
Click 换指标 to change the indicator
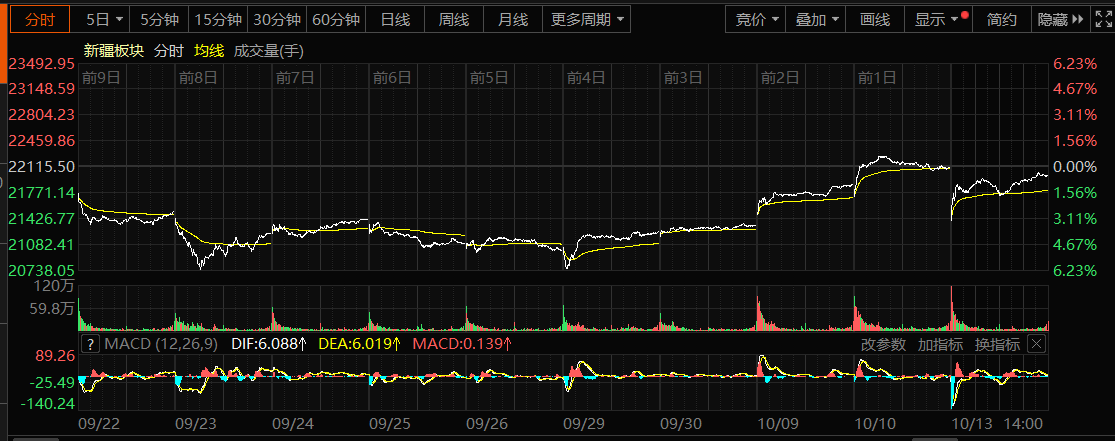pyautogui.click(x=997, y=344)
